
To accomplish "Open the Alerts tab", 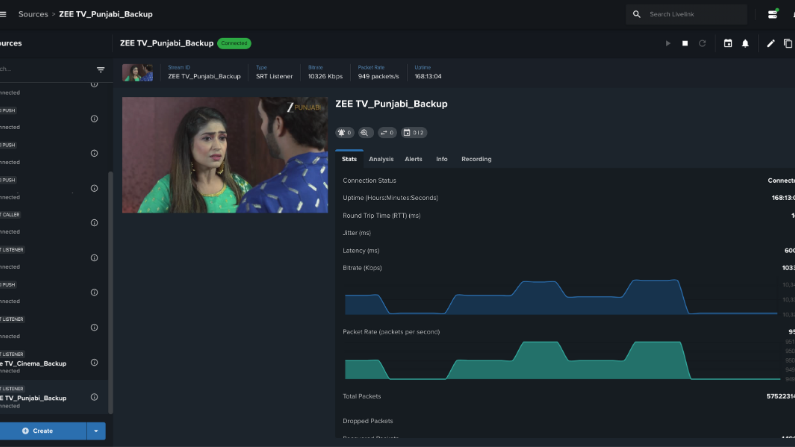I will coord(413,159).
